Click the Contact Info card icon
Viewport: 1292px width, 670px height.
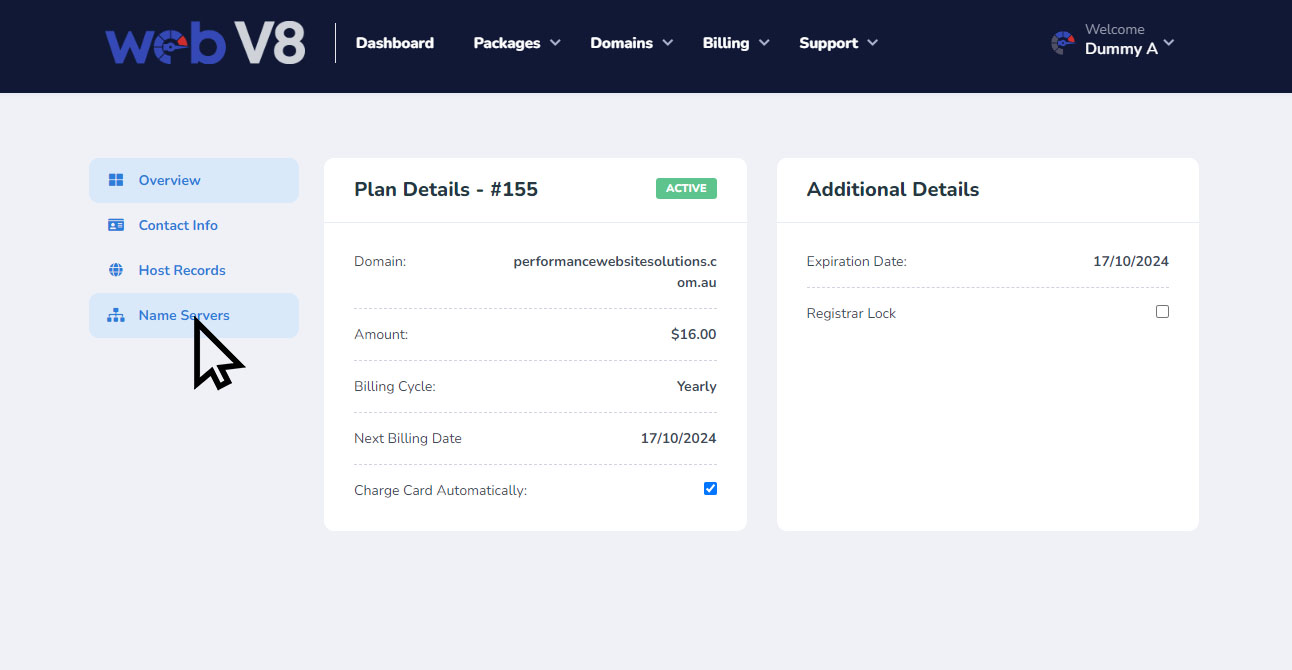(x=116, y=225)
